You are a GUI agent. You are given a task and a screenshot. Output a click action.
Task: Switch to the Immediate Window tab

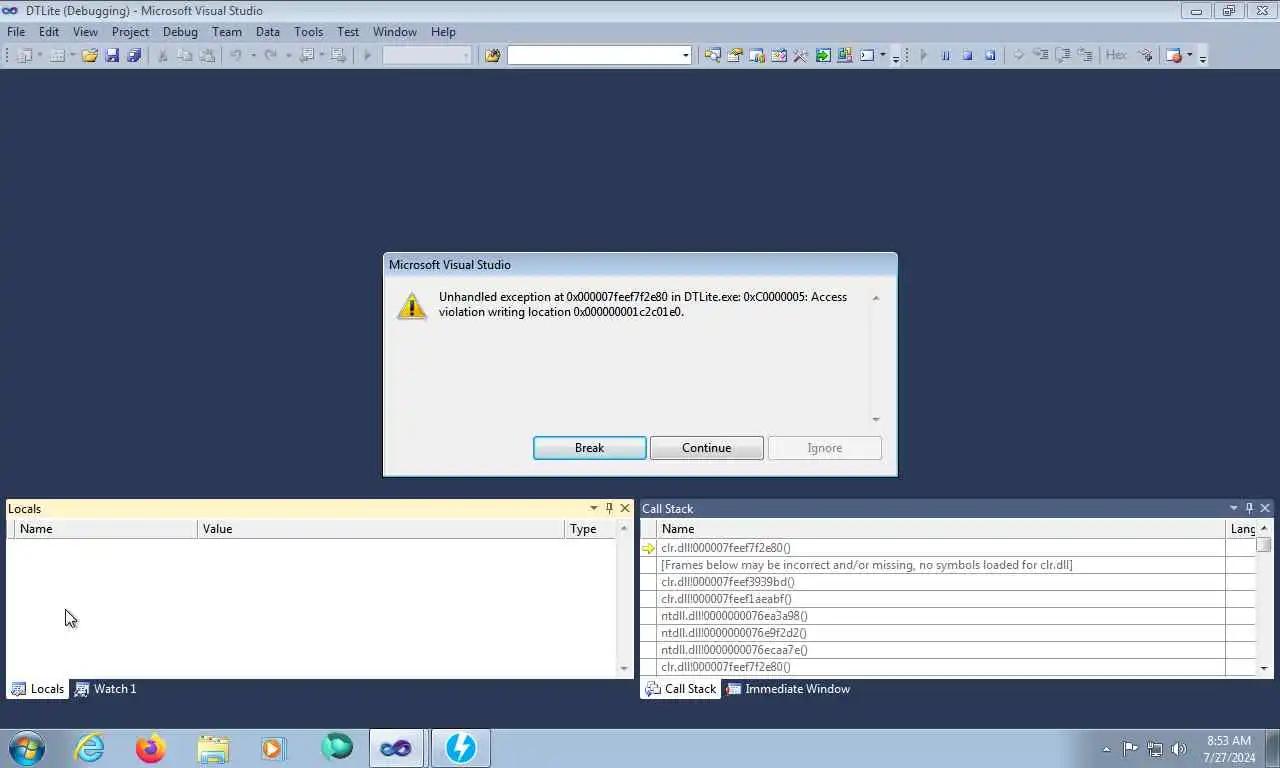tap(788, 689)
